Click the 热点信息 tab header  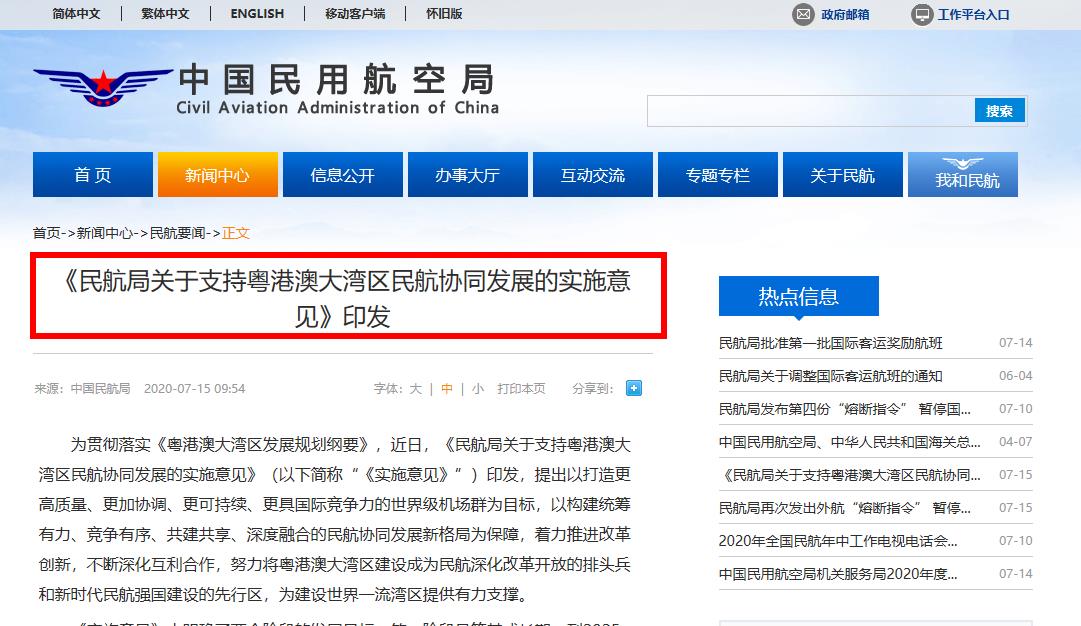click(x=798, y=296)
